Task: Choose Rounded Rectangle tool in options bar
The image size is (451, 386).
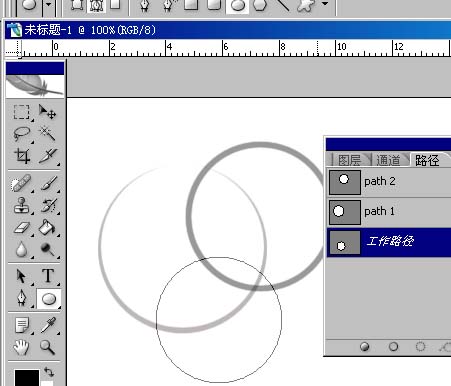Action: pyautogui.click(x=214, y=5)
